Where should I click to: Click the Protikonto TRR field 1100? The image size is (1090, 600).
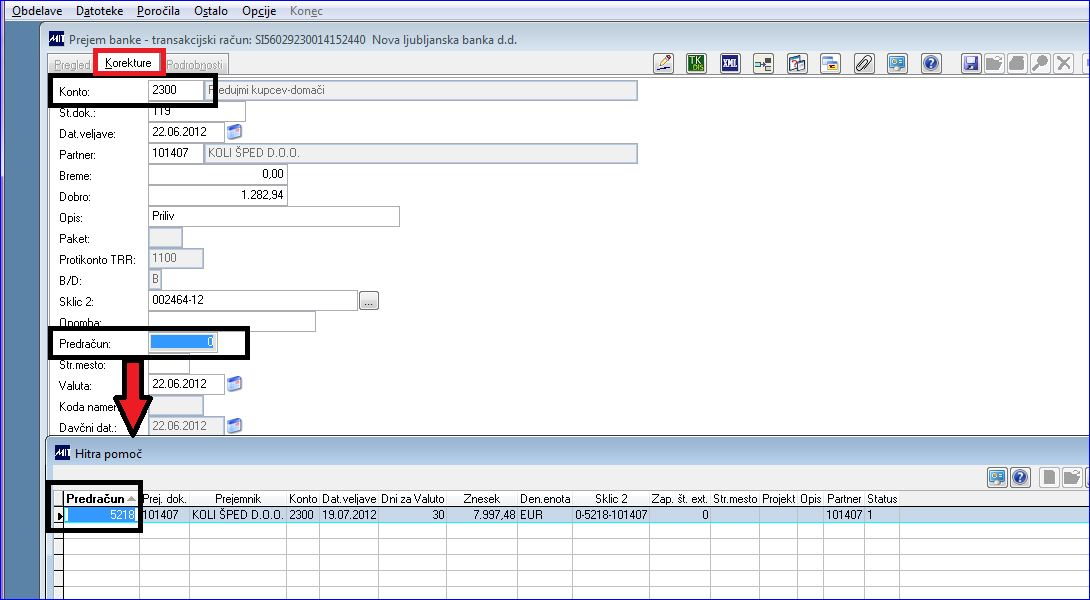point(176,259)
